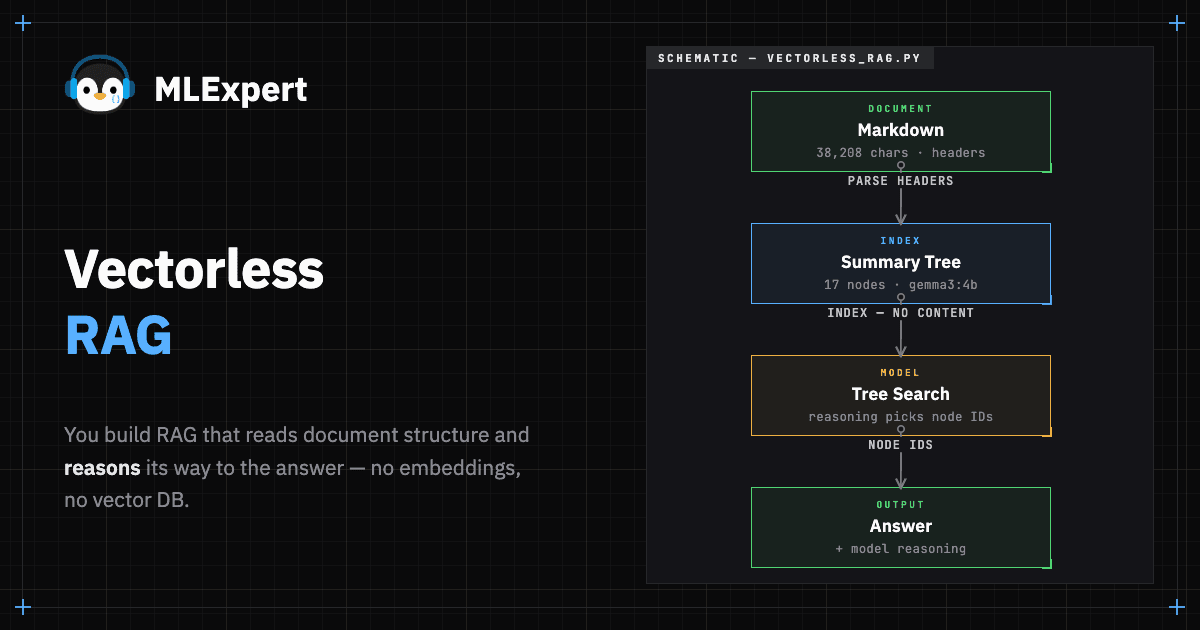The height and width of the screenshot is (630, 1200).
Task: Click the PARSE HEADERS arrow label
Action: 901,181
